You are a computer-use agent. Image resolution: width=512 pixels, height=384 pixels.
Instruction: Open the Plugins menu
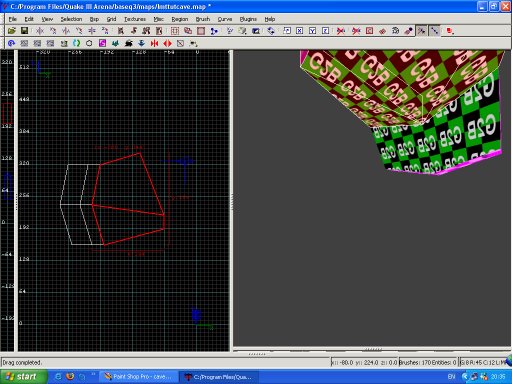pos(248,19)
